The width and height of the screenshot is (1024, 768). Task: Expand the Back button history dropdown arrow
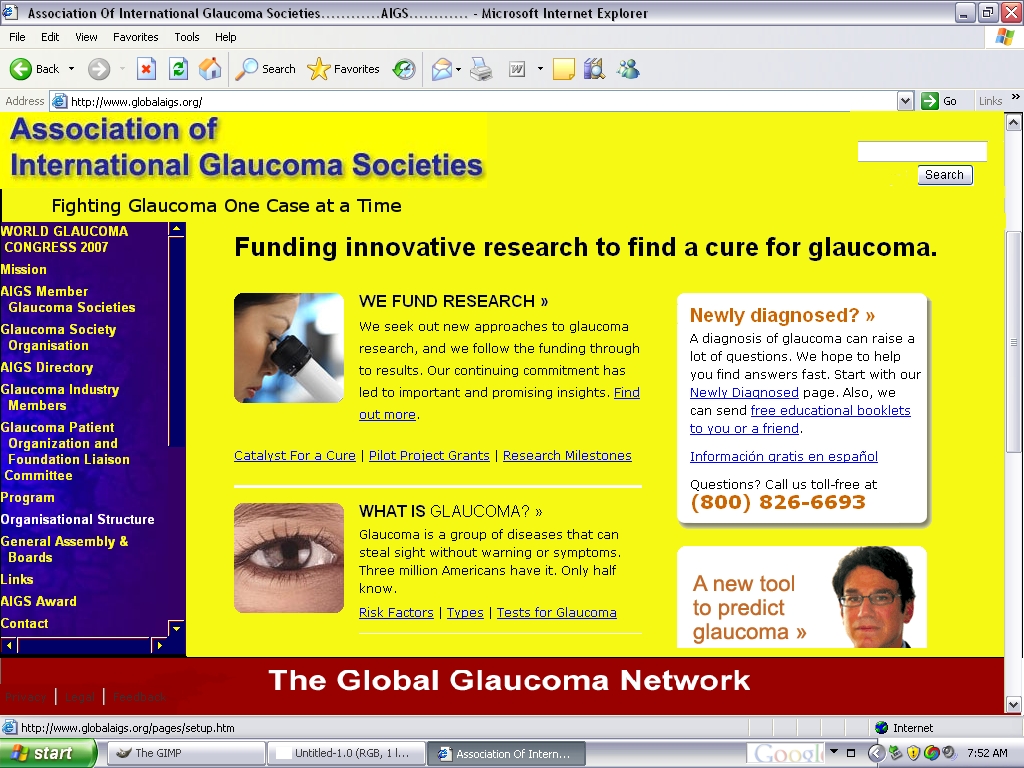tap(71, 69)
